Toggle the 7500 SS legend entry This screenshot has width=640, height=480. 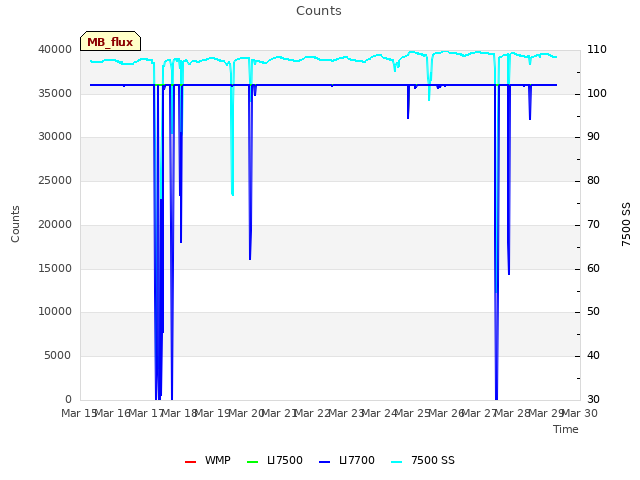pyautogui.click(x=422, y=460)
